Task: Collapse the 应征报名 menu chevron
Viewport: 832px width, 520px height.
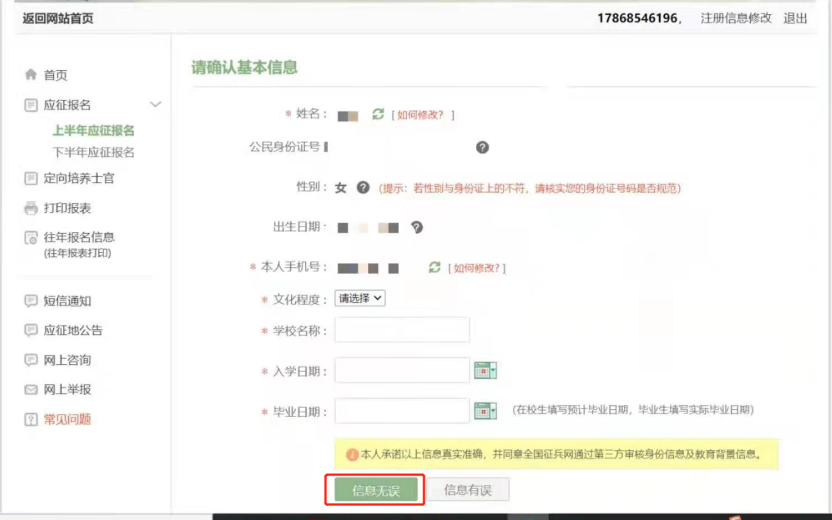Action: pos(155,105)
